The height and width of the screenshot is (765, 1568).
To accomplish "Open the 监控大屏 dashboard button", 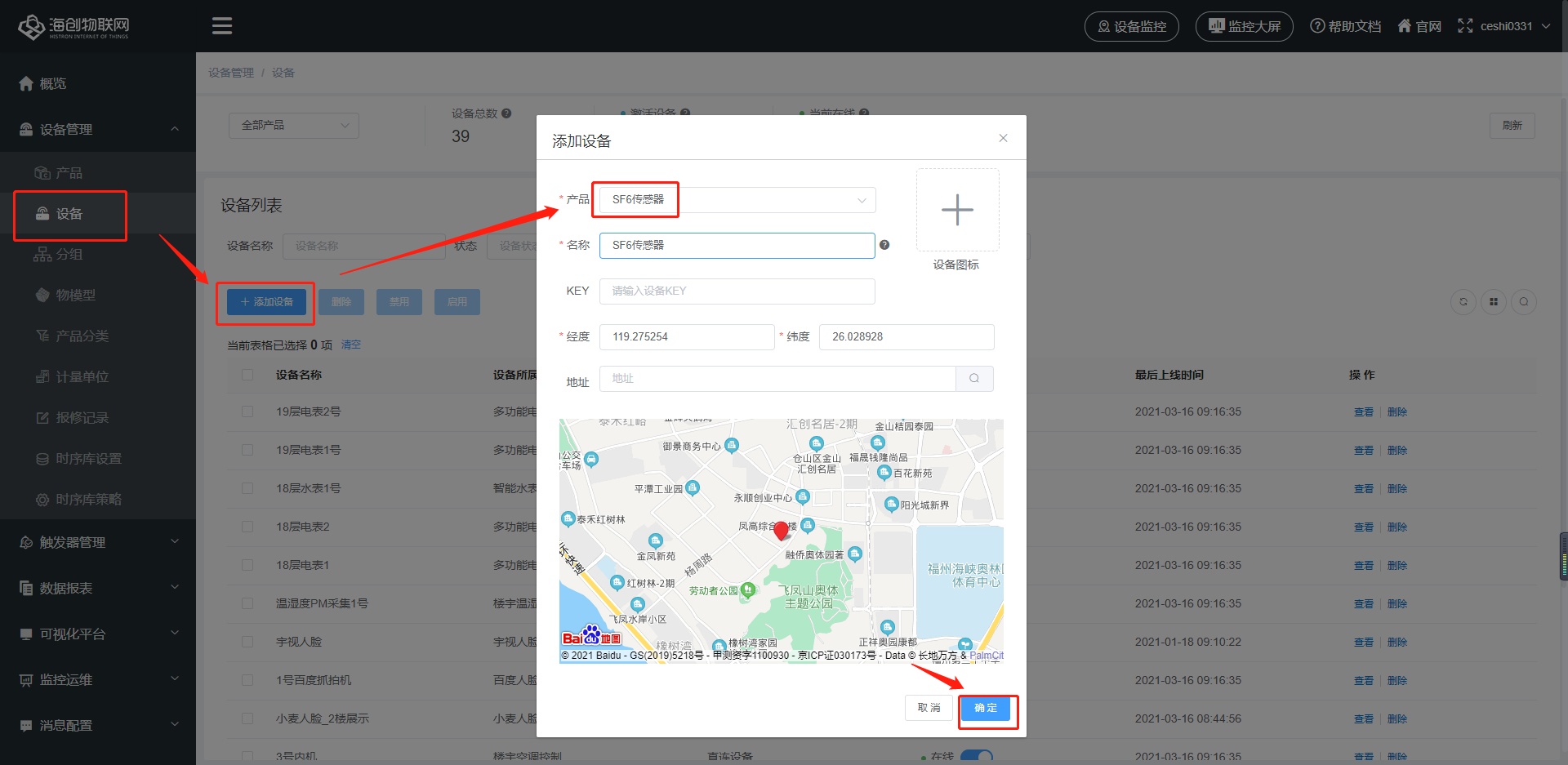I will pyautogui.click(x=1244, y=26).
